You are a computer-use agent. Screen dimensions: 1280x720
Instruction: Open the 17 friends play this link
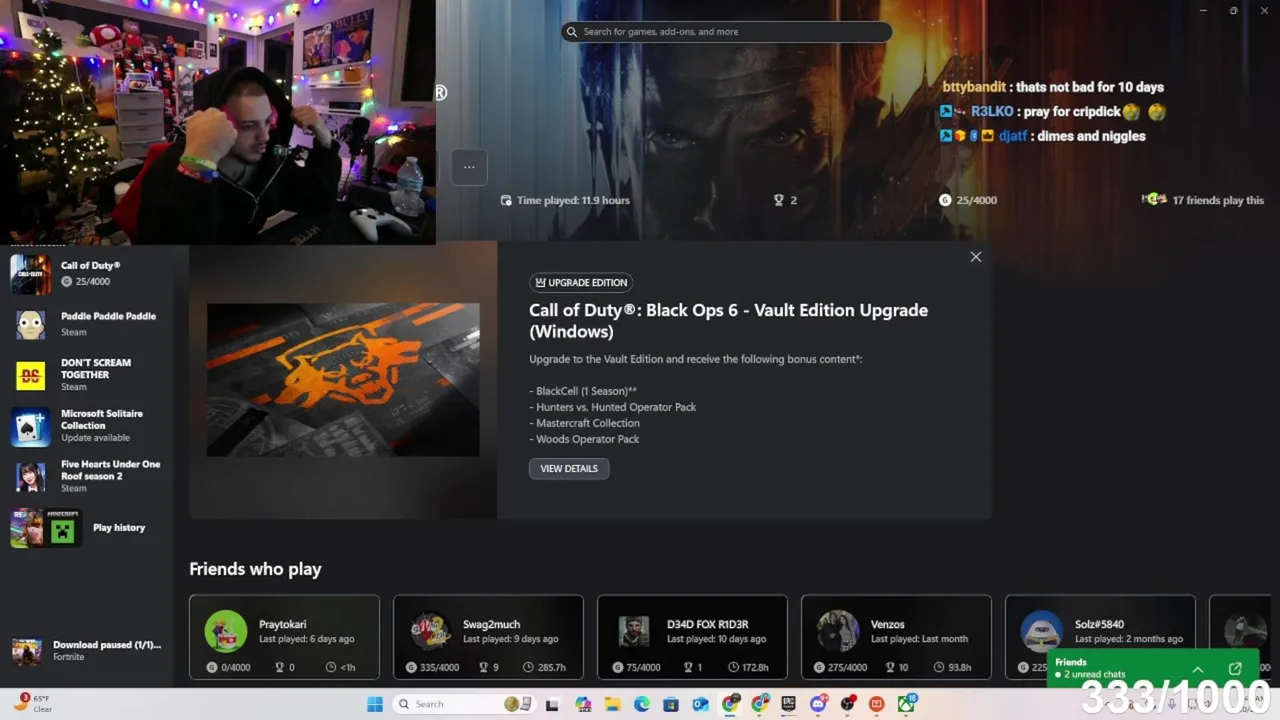click(1203, 200)
